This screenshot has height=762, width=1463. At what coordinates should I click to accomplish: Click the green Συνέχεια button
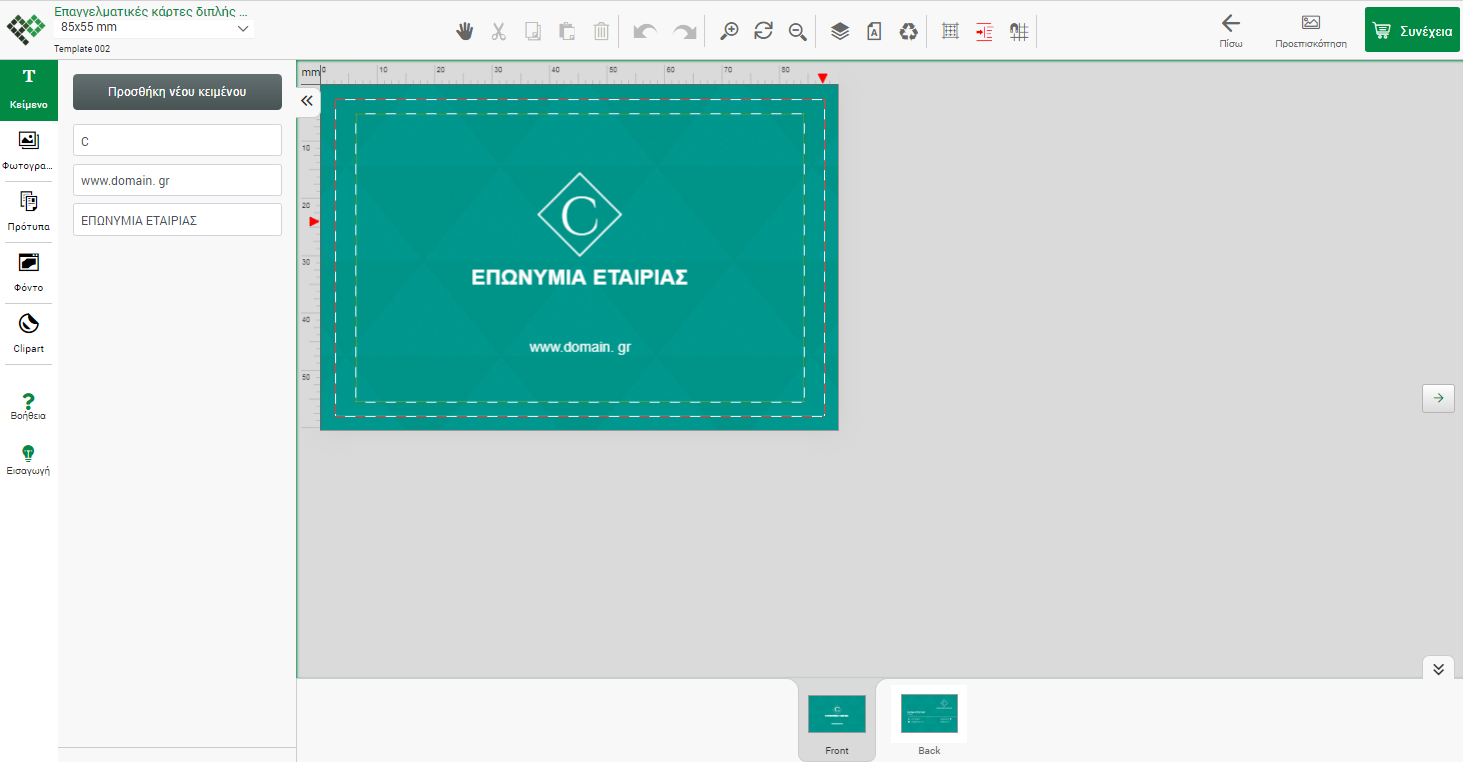[1412, 31]
